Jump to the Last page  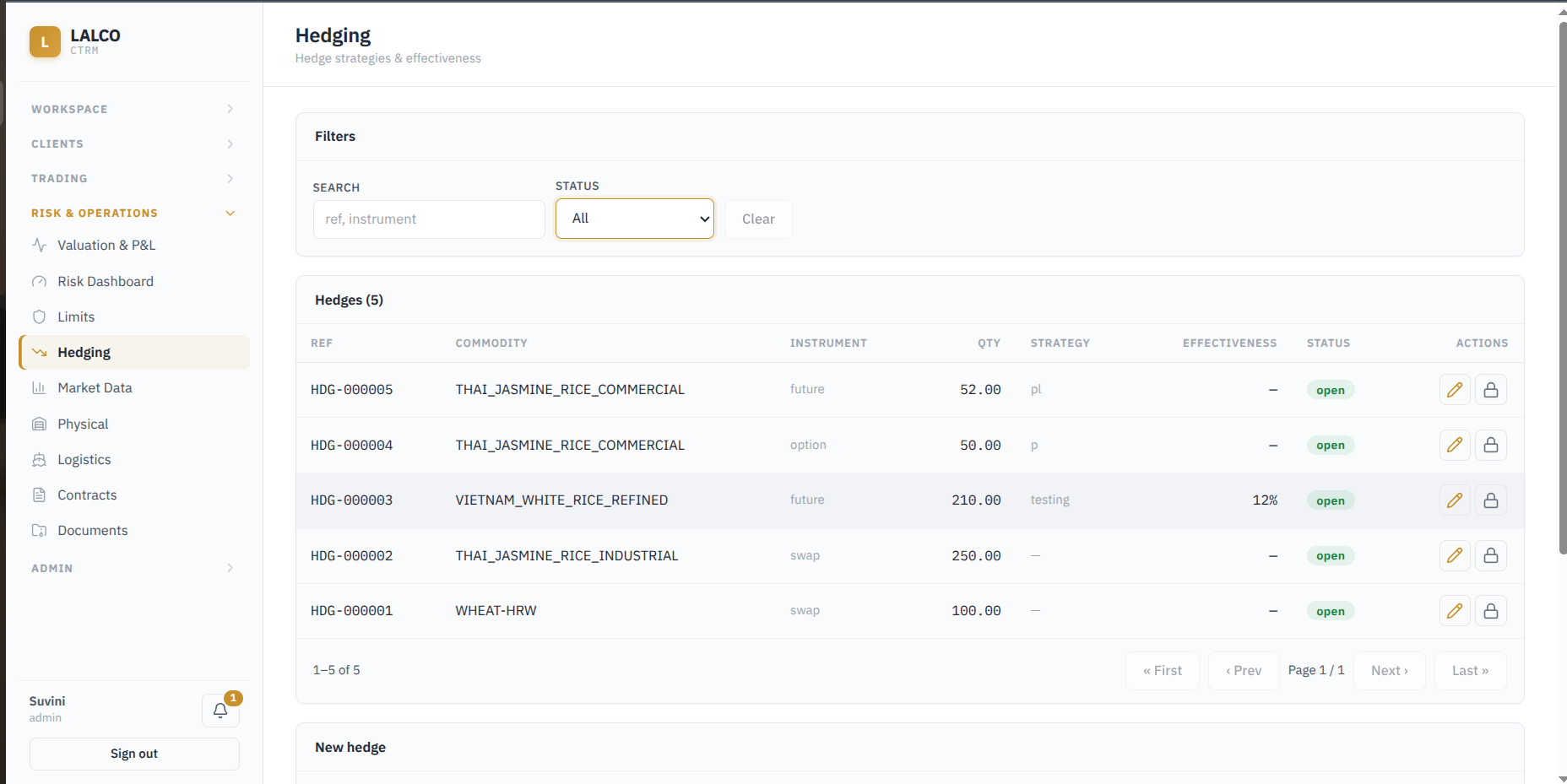click(x=1471, y=671)
